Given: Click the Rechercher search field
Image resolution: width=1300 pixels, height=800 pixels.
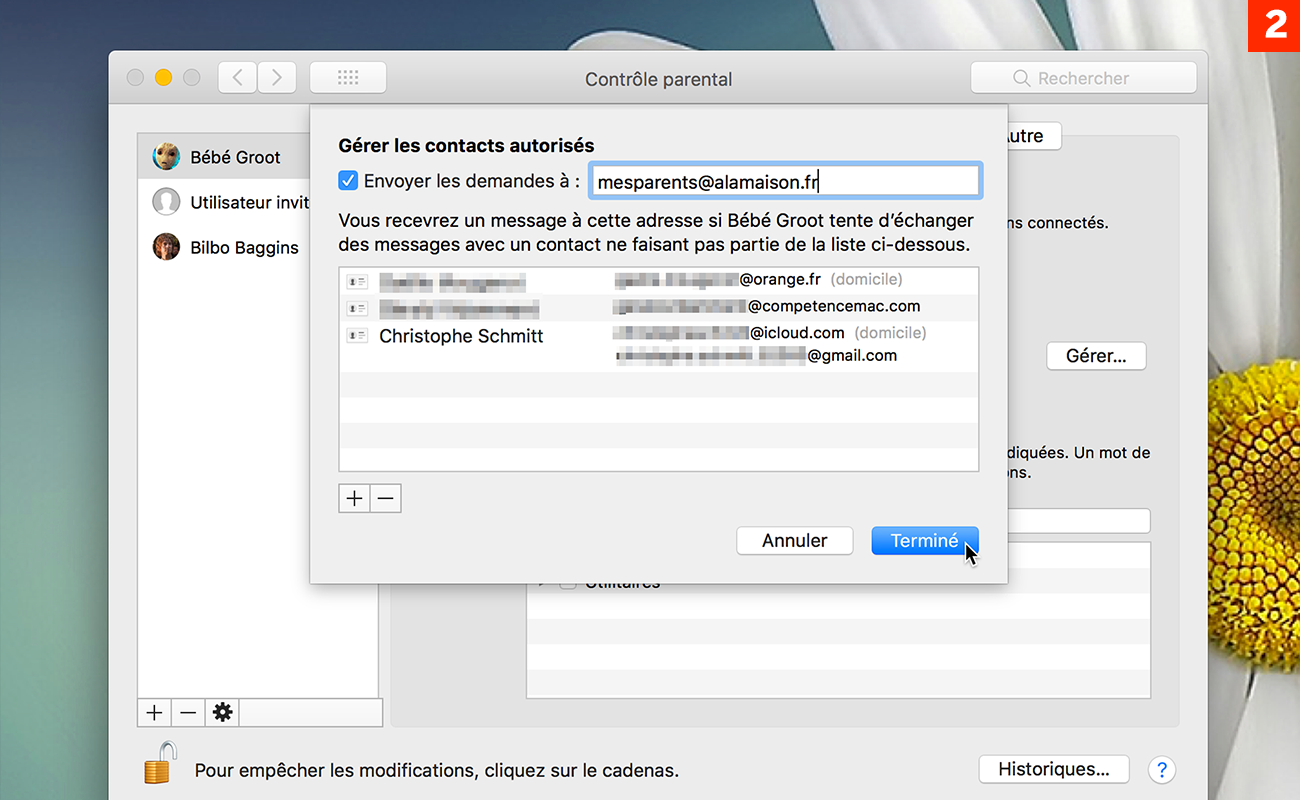Looking at the screenshot, I should [x=1084, y=78].
